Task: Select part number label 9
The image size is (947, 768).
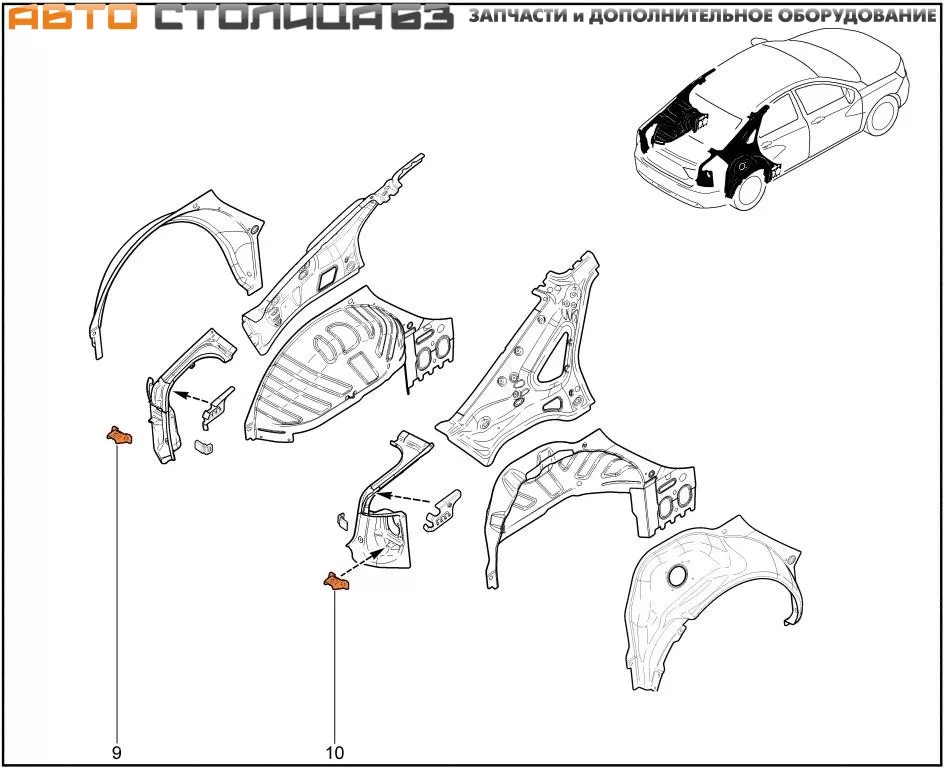Action: (x=116, y=753)
